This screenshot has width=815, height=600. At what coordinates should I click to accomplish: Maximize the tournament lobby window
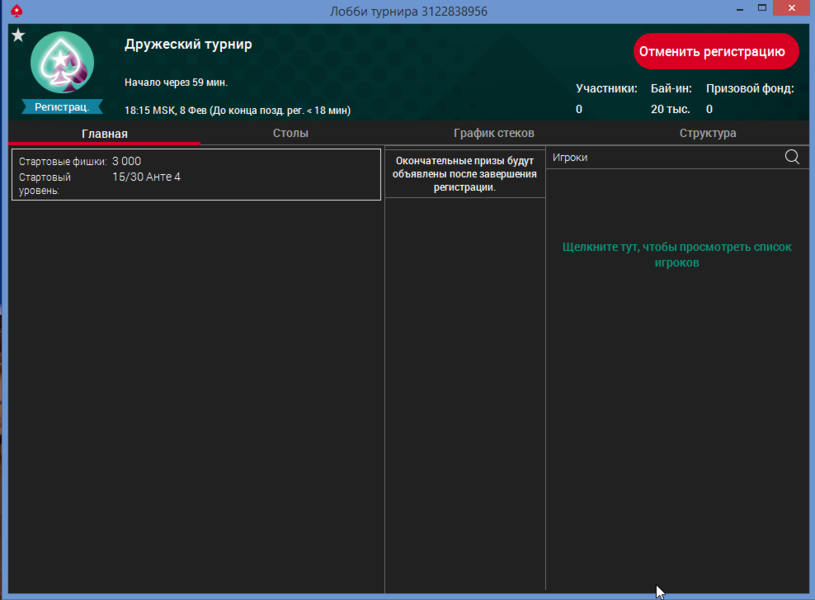tap(762, 8)
